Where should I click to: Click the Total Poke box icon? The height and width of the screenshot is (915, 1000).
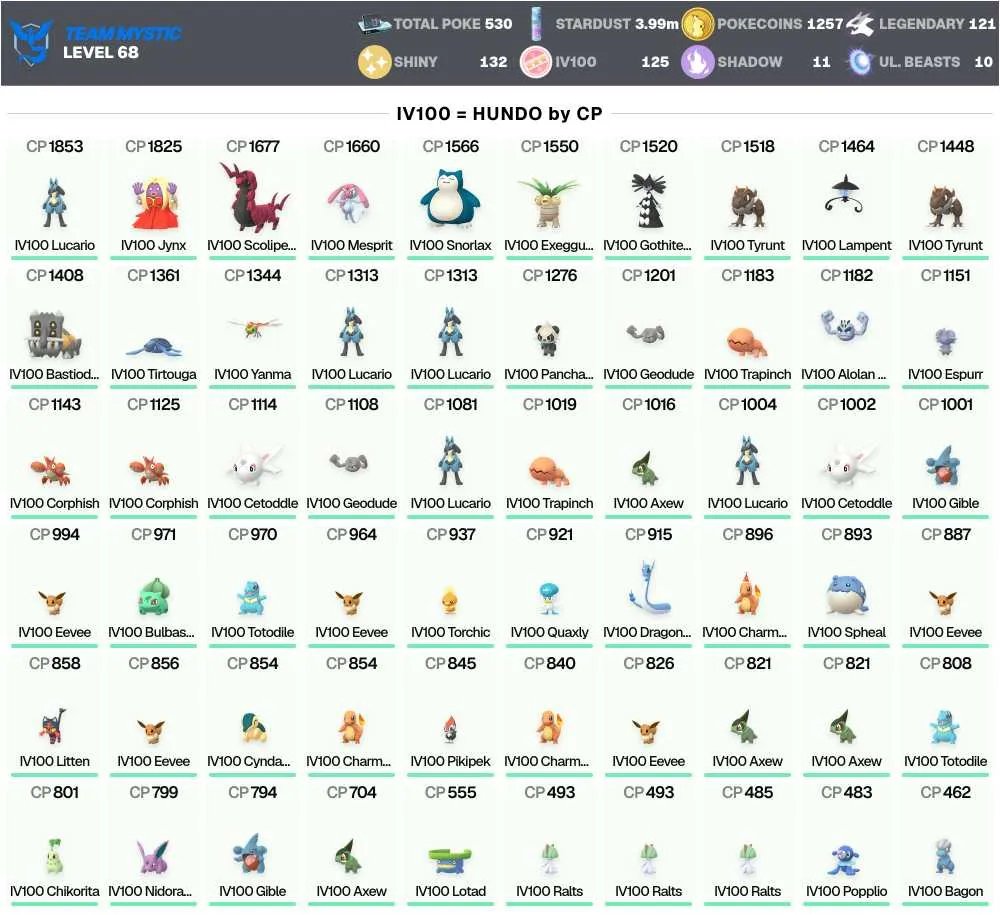tap(374, 24)
